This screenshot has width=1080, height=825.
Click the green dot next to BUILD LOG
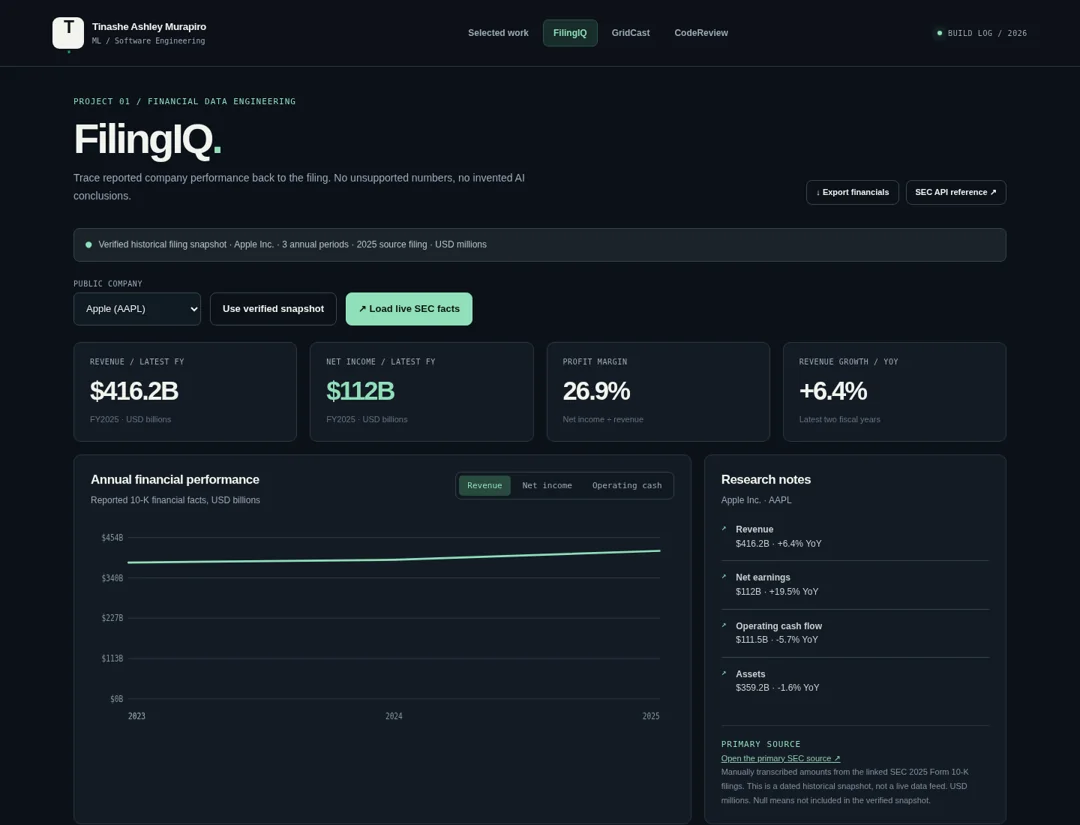939,33
